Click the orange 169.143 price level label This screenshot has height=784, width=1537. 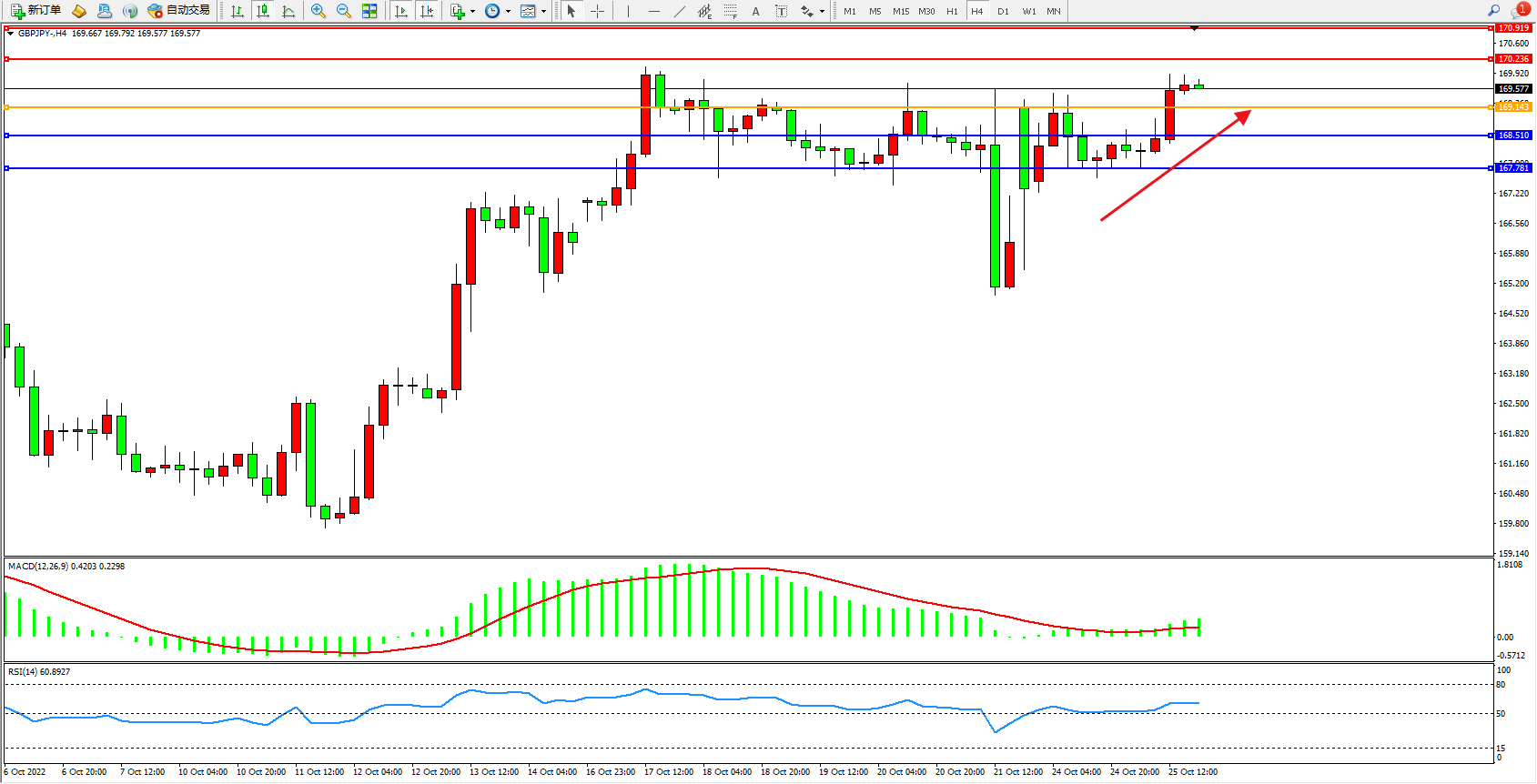pyautogui.click(x=1513, y=107)
